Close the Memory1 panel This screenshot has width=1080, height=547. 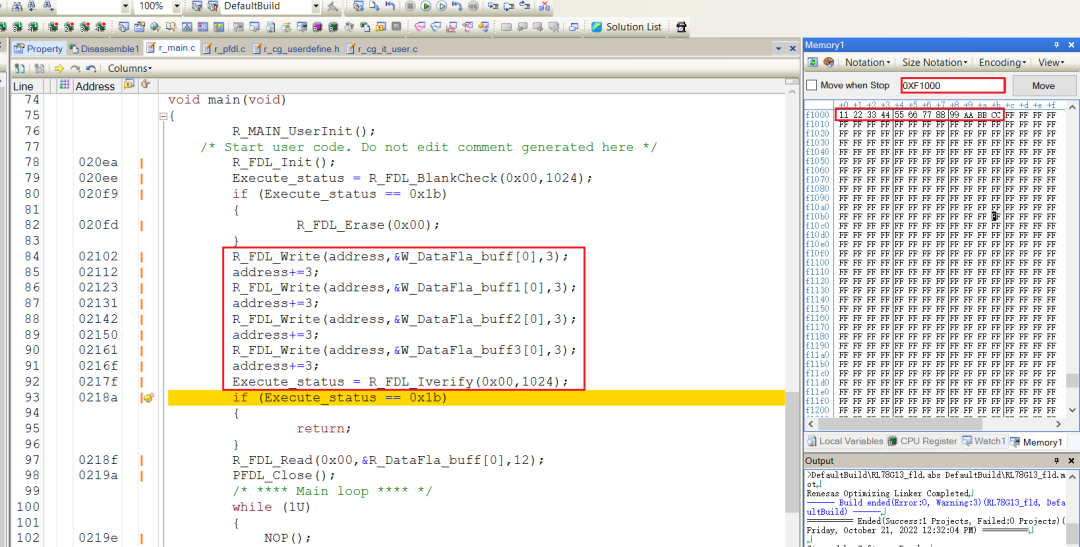pyautogui.click(x=1071, y=45)
